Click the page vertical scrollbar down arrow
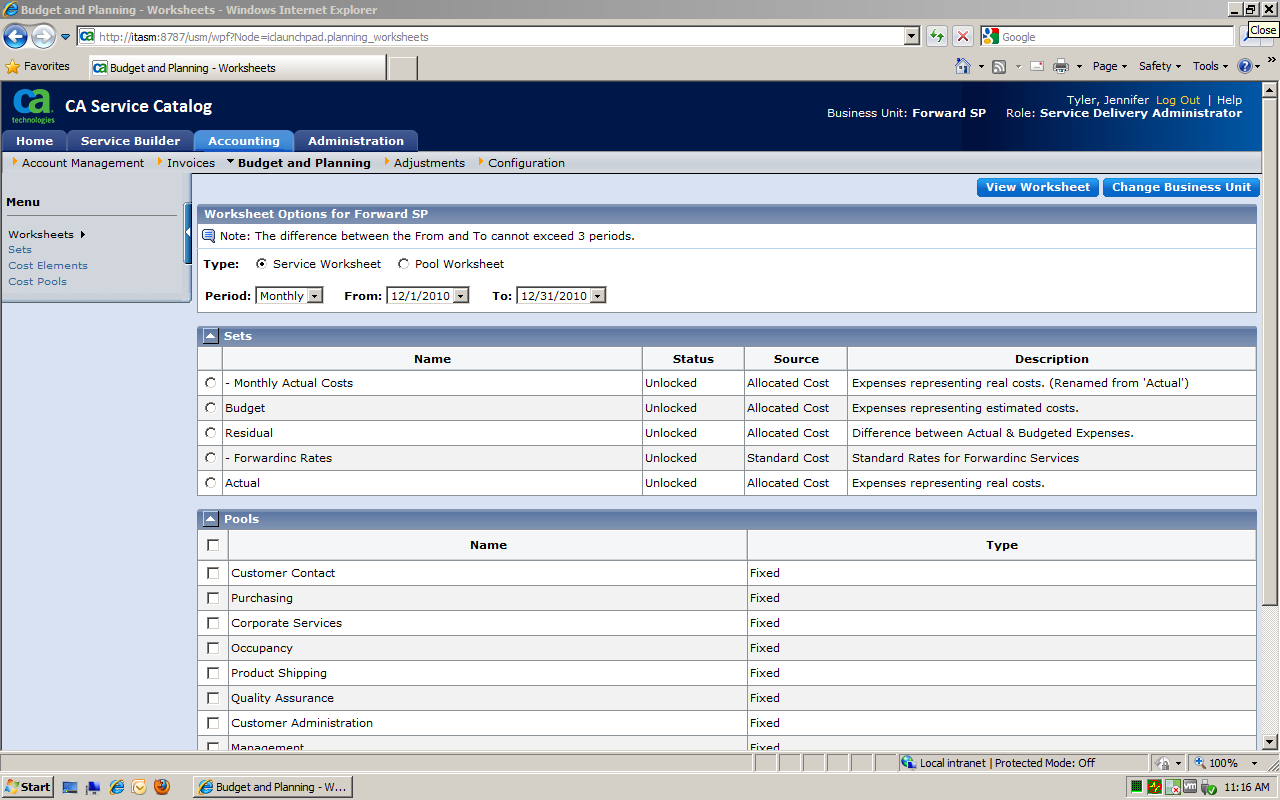The width and height of the screenshot is (1280, 800). pyautogui.click(x=1270, y=743)
